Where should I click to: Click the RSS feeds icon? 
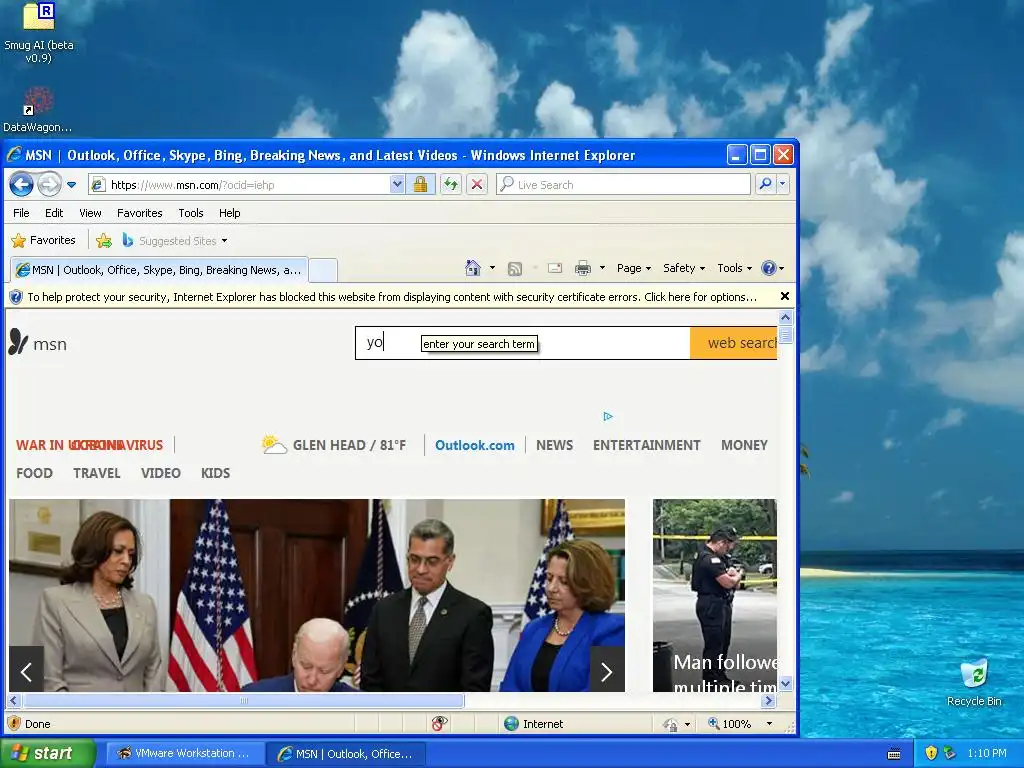click(x=515, y=268)
